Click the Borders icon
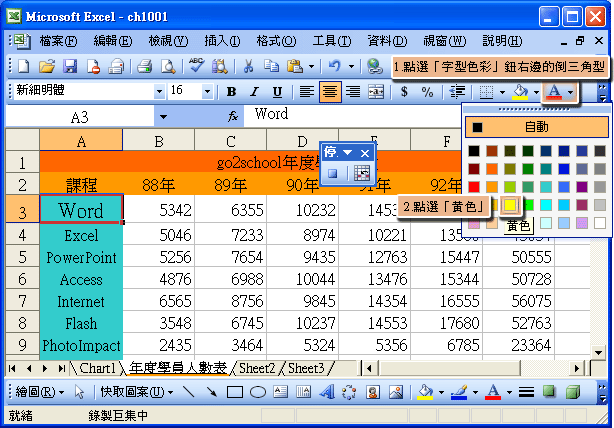The height and width of the screenshot is (428, 614). pyautogui.click(x=486, y=92)
